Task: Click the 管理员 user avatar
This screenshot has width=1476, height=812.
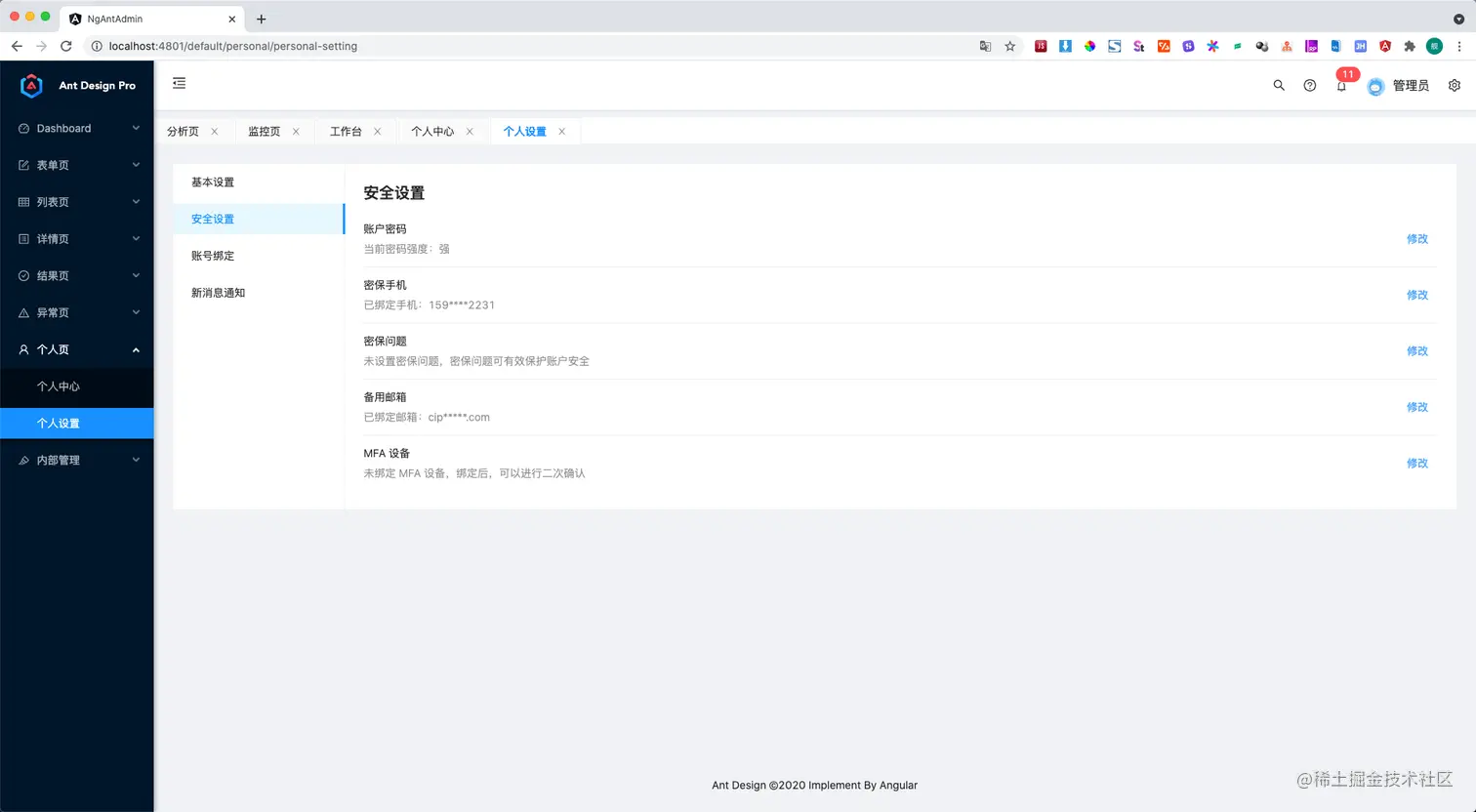Action: (x=1375, y=86)
